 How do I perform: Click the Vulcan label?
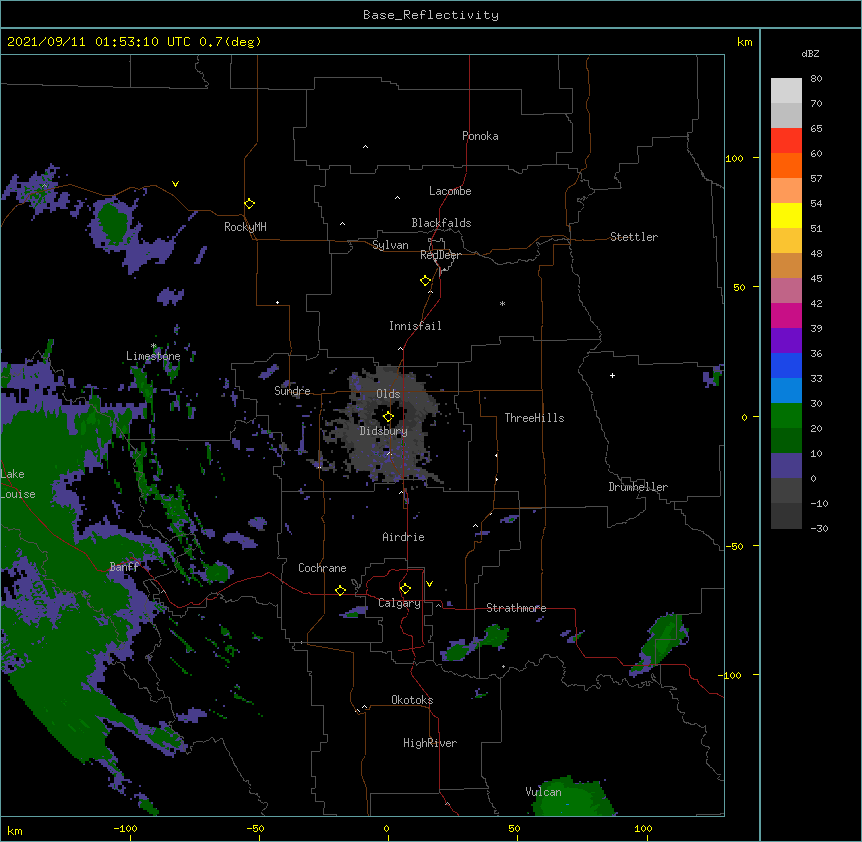click(x=543, y=792)
